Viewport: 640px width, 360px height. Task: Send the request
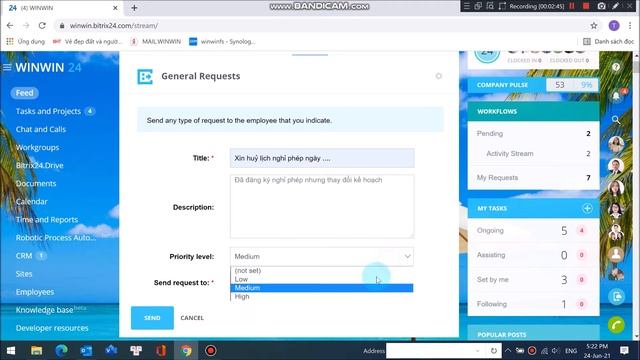pyautogui.click(x=152, y=318)
